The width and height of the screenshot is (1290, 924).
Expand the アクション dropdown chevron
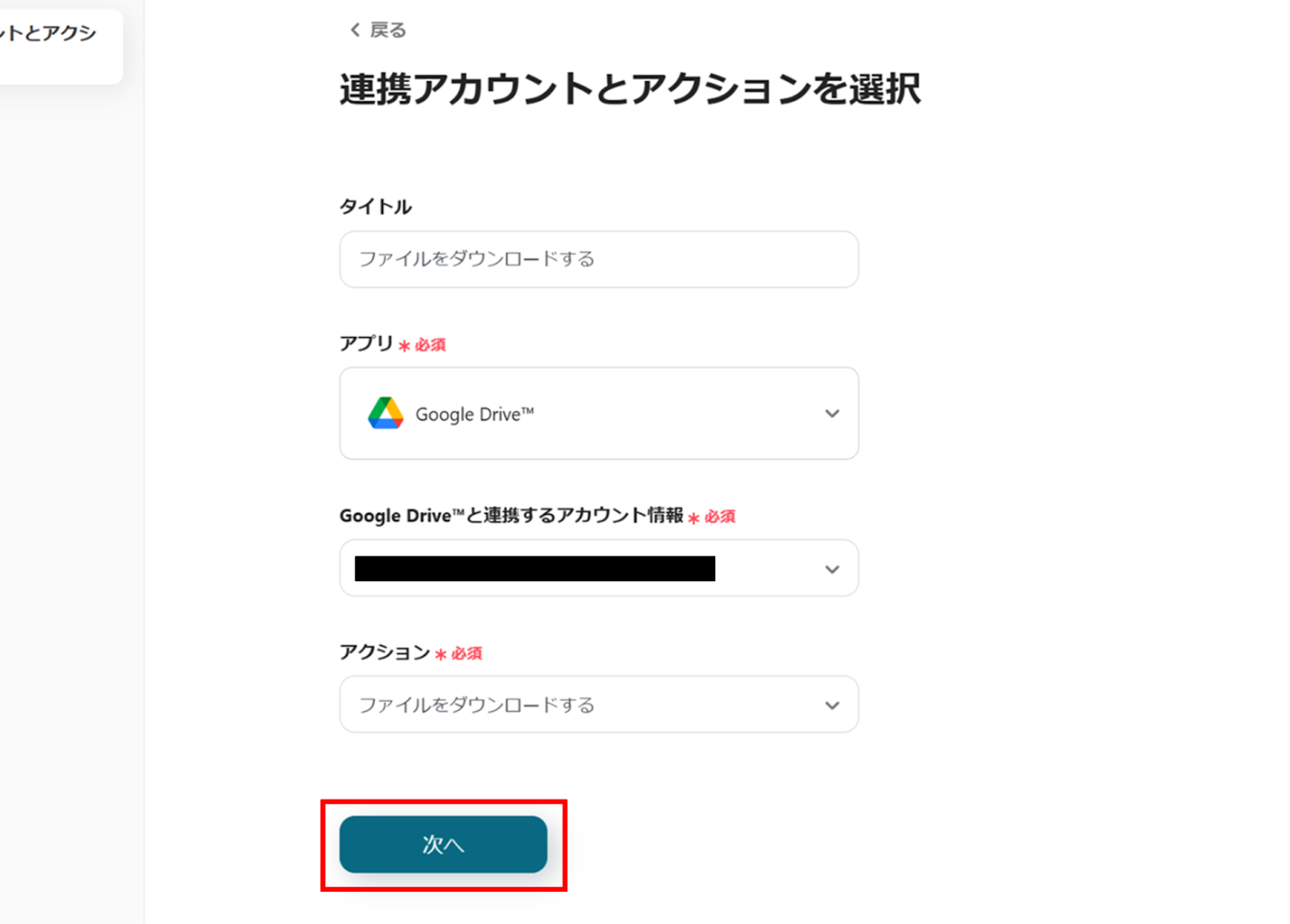832,705
